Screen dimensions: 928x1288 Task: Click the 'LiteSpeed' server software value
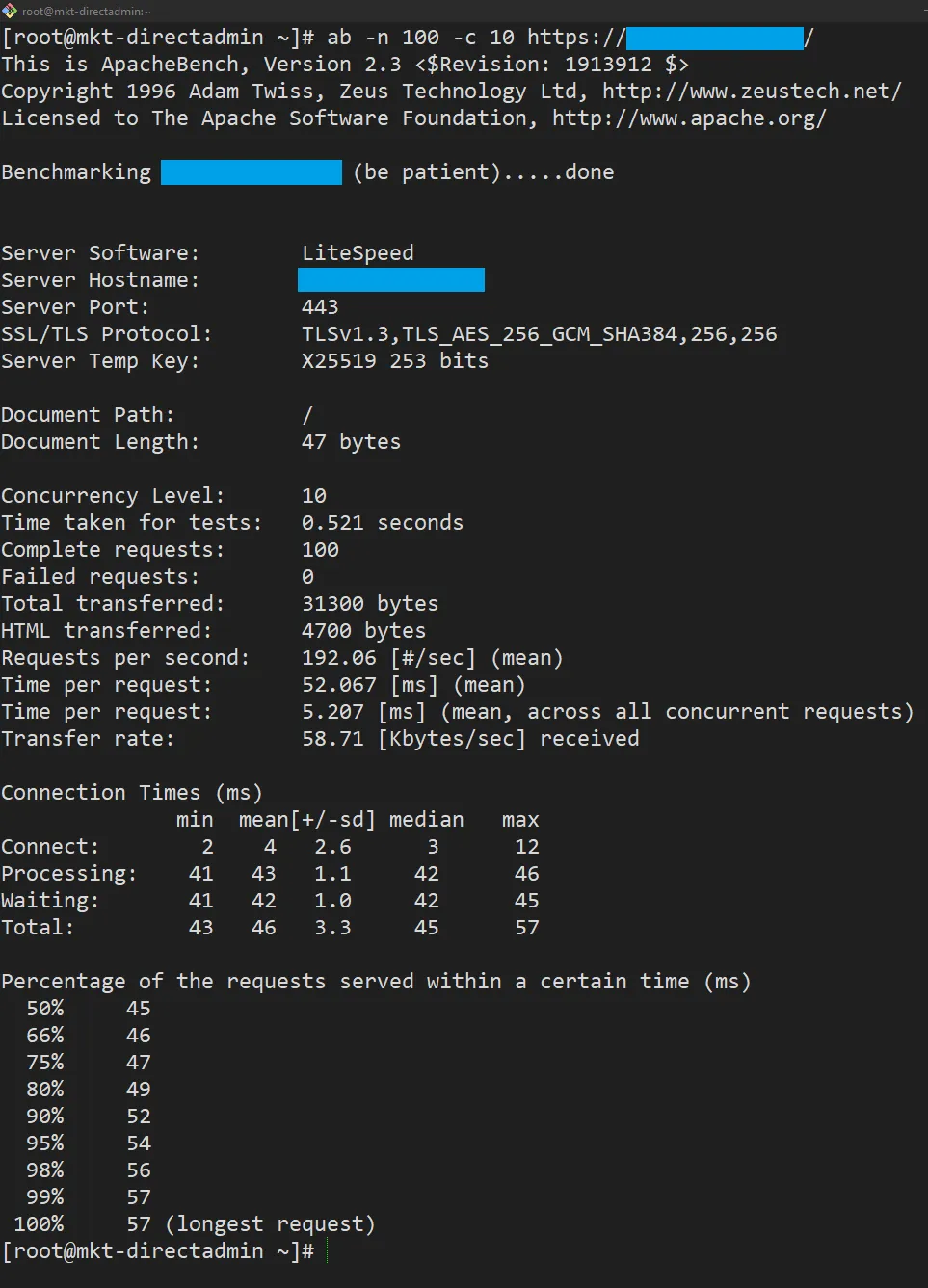click(358, 253)
